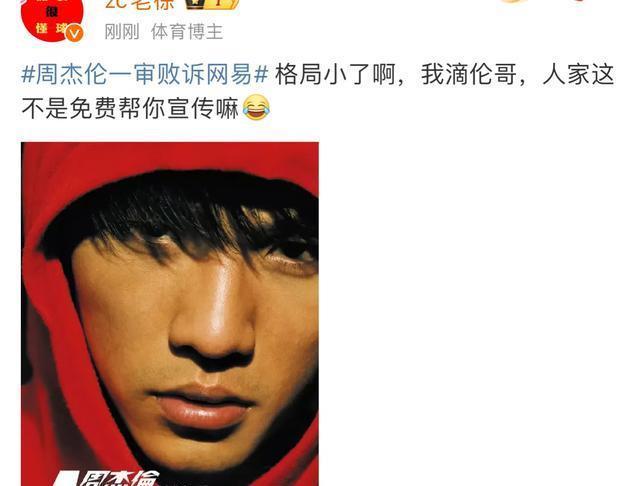The image size is (640, 486).
Task: Click the 刚刚 post timestamp
Action: click(122, 32)
